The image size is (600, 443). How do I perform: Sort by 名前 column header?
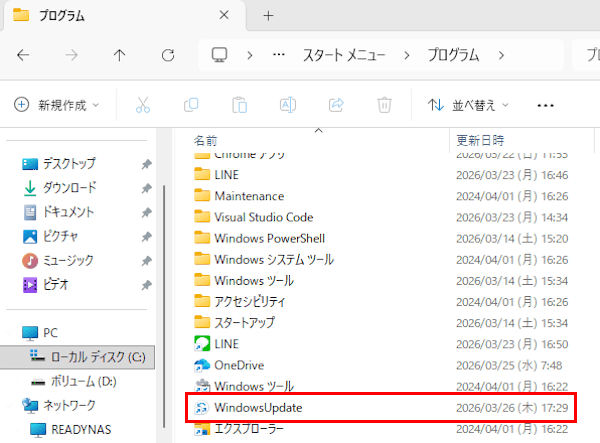click(x=205, y=141)
